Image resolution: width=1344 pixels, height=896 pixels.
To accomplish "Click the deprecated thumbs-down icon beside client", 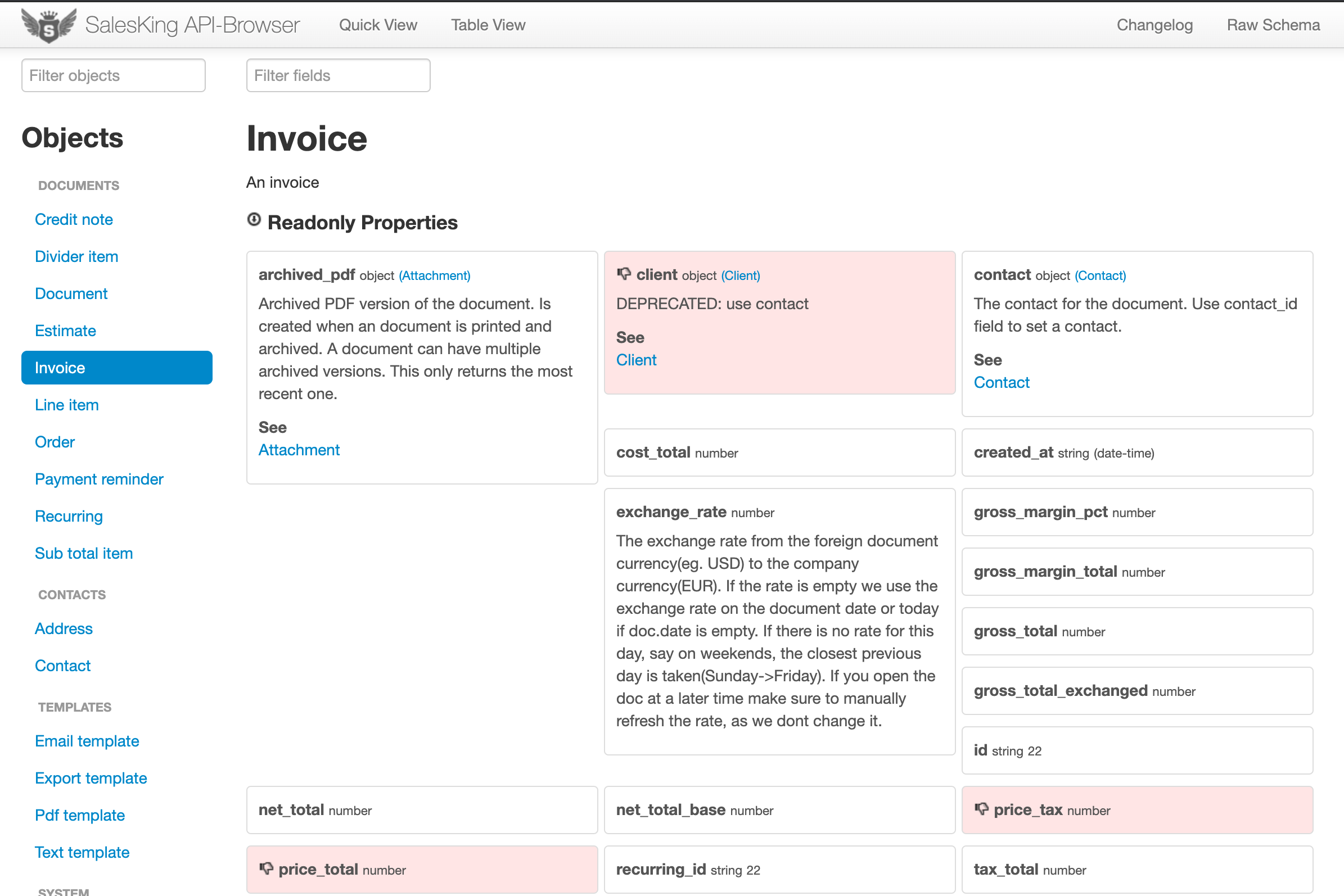I will click(624, 274).
